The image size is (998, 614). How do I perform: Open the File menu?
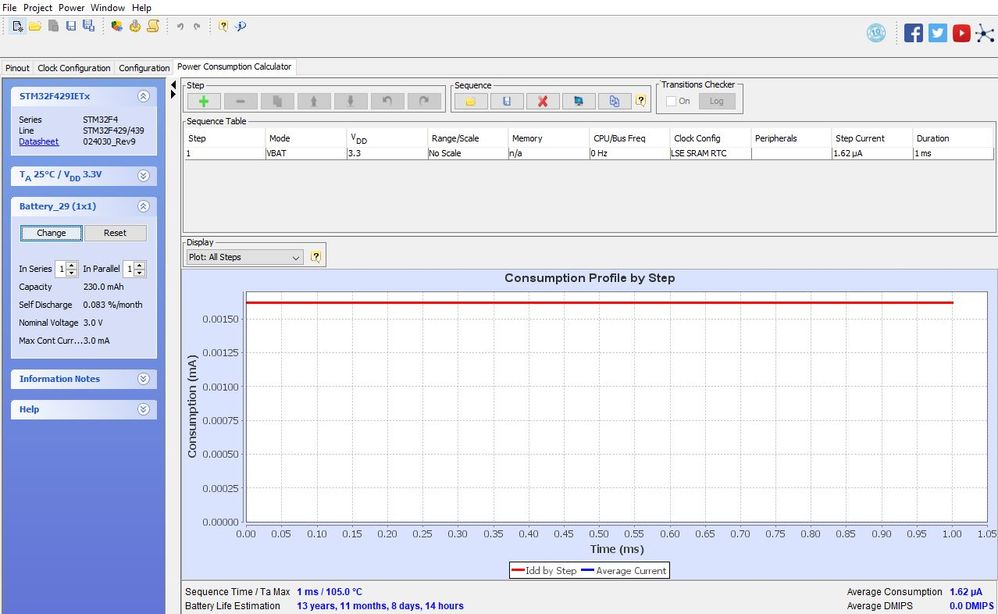click(x=10, y=8)
